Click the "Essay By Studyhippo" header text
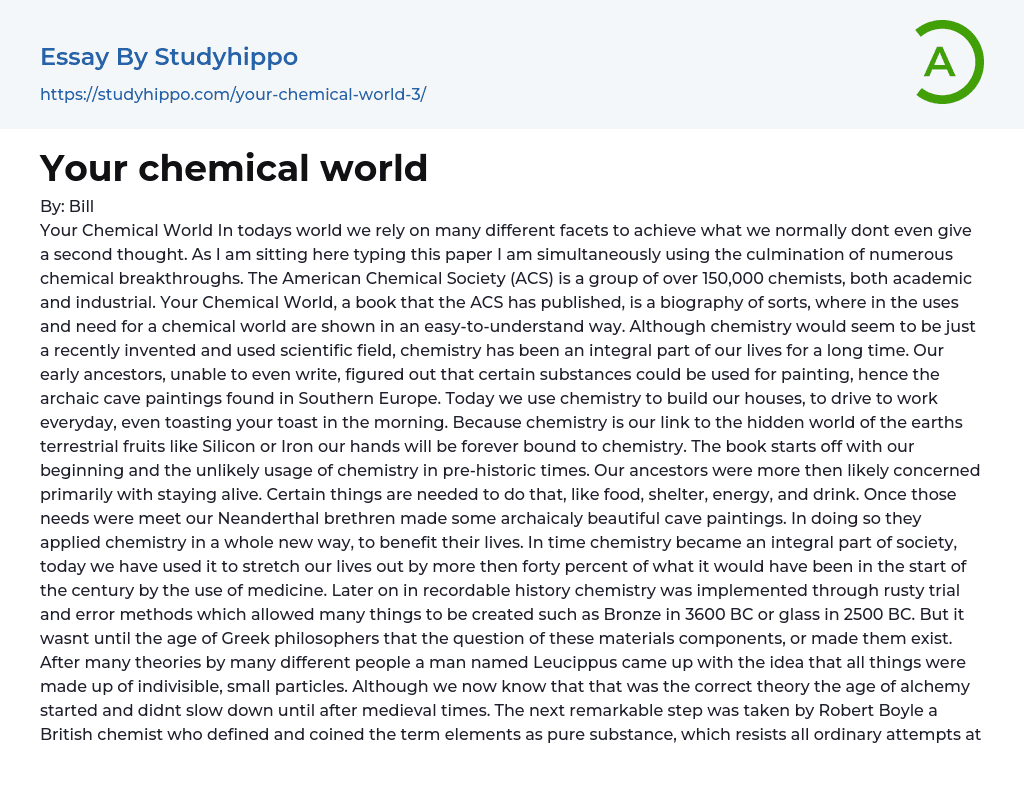The height and width of the screenshot is (803, 1024). coord(169,57)
